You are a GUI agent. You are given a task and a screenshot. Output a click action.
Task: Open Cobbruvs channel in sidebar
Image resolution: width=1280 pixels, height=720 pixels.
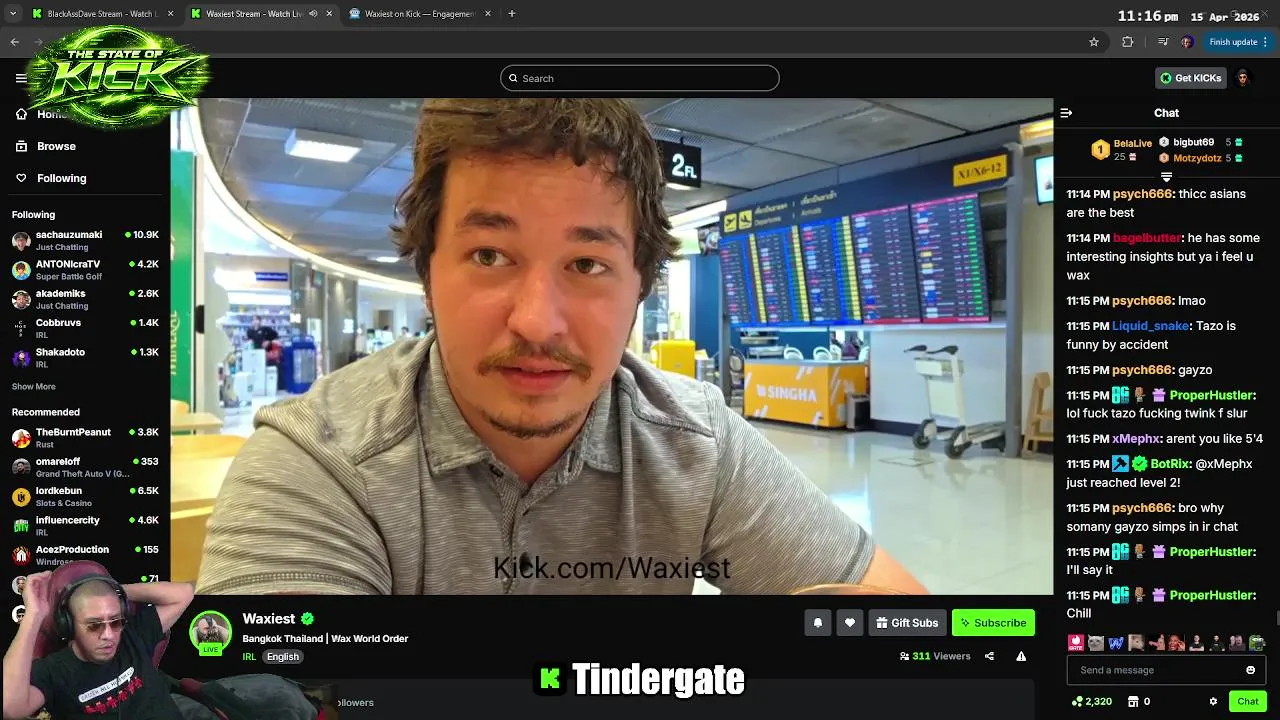pos(85,328)
